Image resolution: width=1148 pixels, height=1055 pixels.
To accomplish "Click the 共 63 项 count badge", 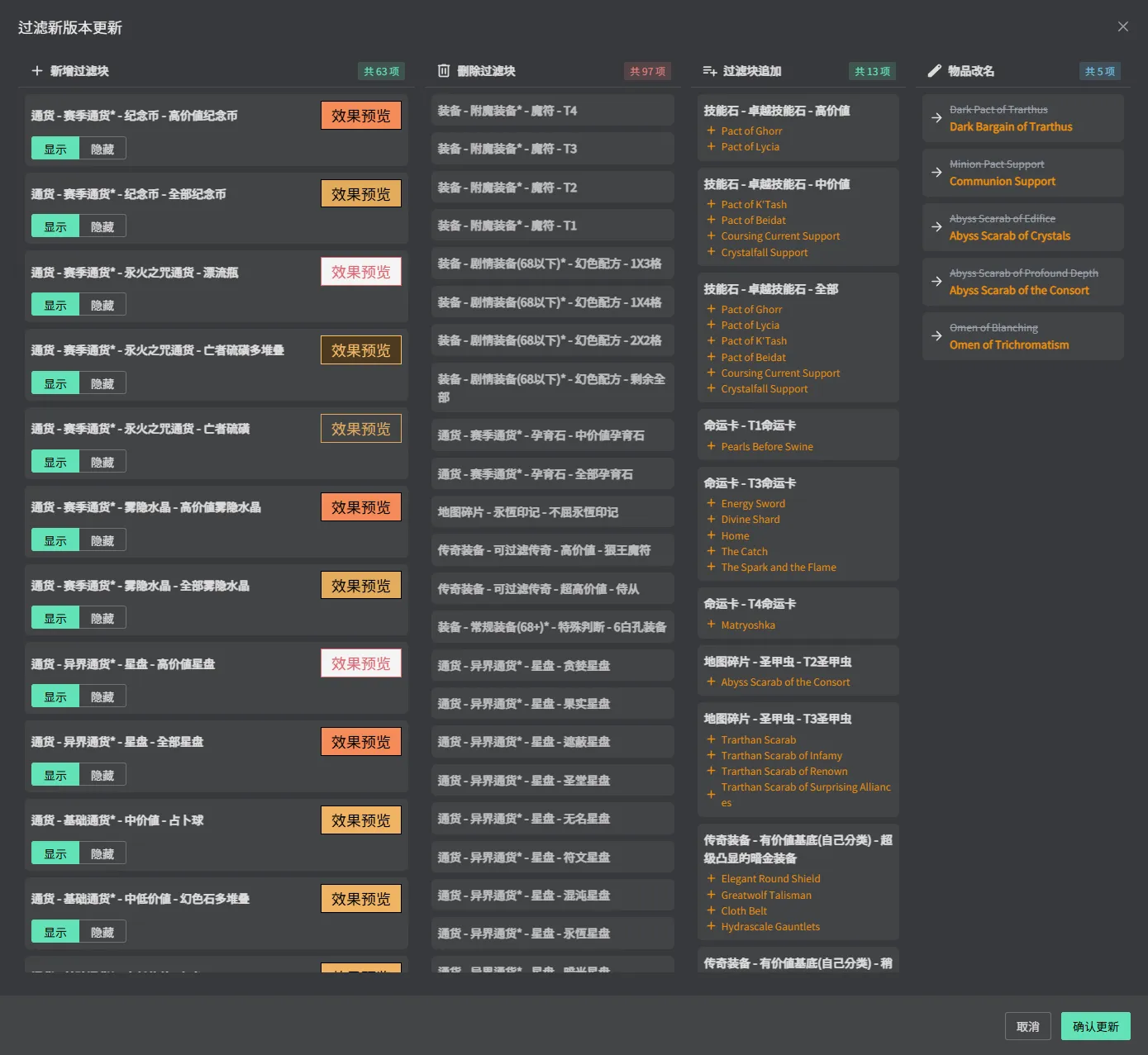I will click(382, 71).
